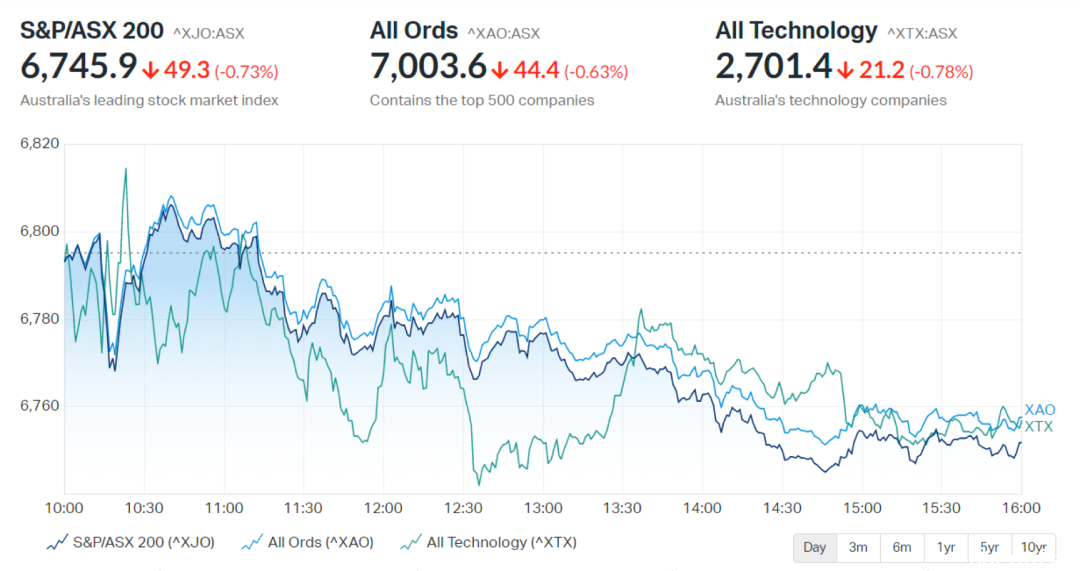
Task: Click the All Ords legend line icon
Action: coord(252,543)
